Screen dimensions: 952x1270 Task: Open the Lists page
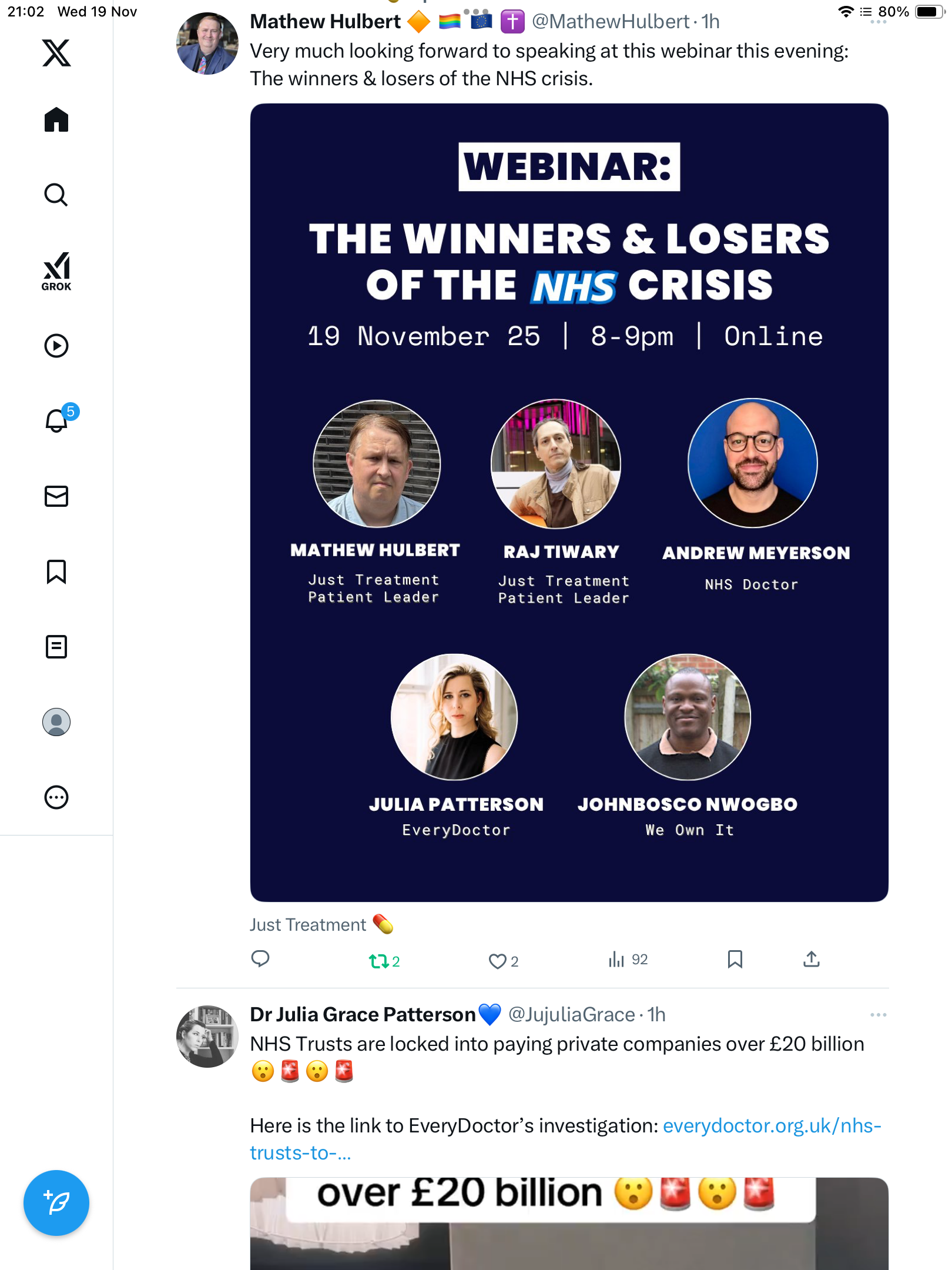coord(56,647)
